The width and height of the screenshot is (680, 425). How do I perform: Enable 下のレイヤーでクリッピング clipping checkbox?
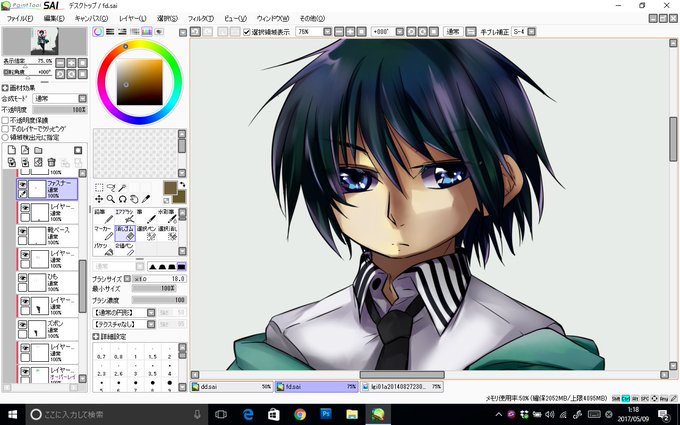[5, 129]
